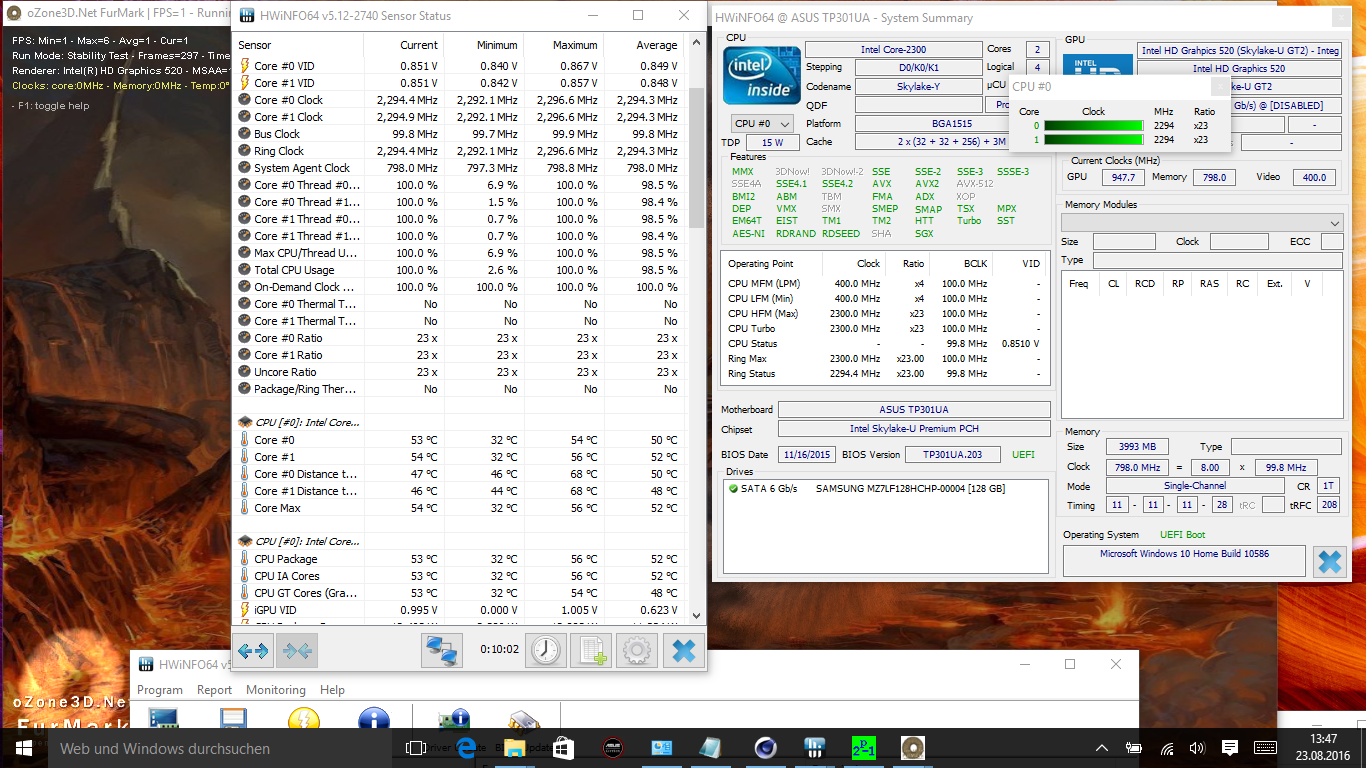This screenshot has width=1366, height=768.
Task: Open the CPU #0 selector dropdown
Action: pyautogui.click(x=763, y=124)
